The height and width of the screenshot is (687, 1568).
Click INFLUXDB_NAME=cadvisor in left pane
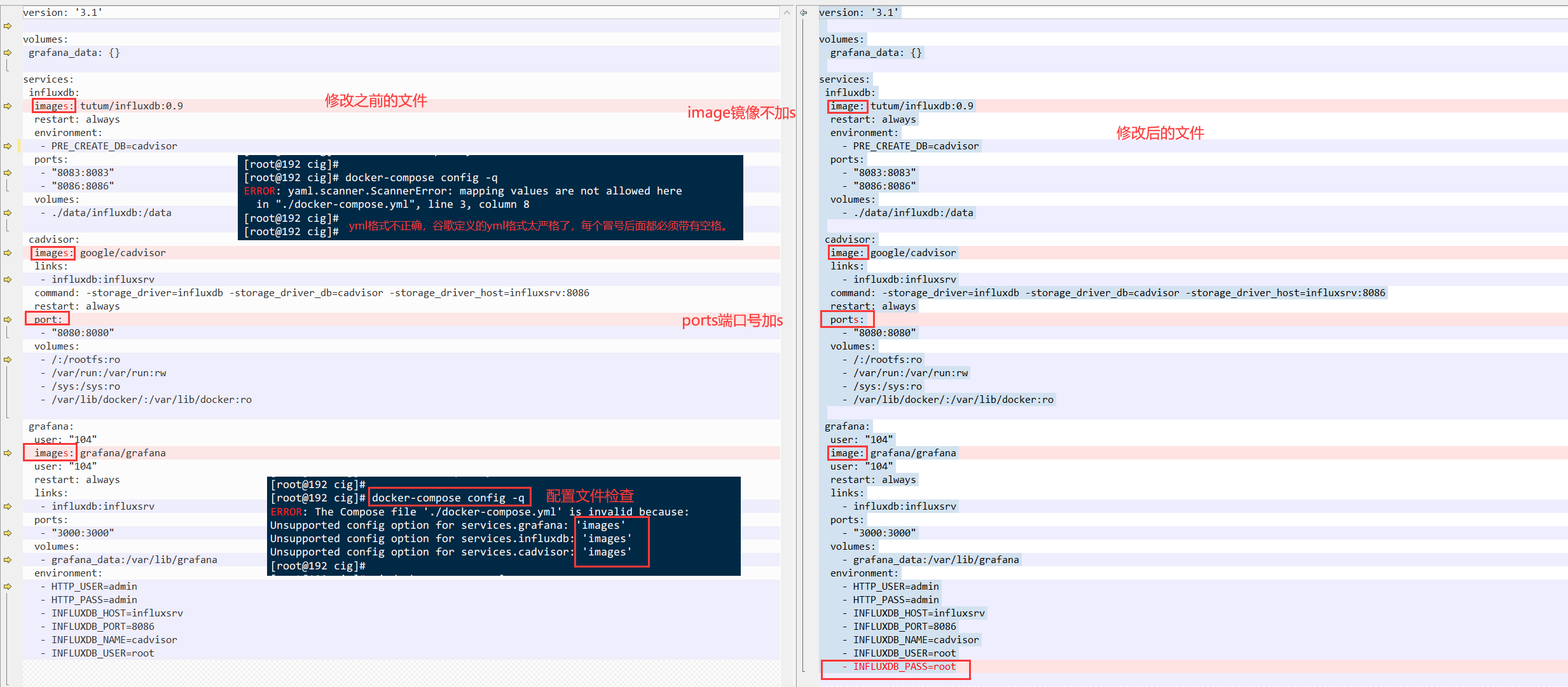tap(114, 640)
